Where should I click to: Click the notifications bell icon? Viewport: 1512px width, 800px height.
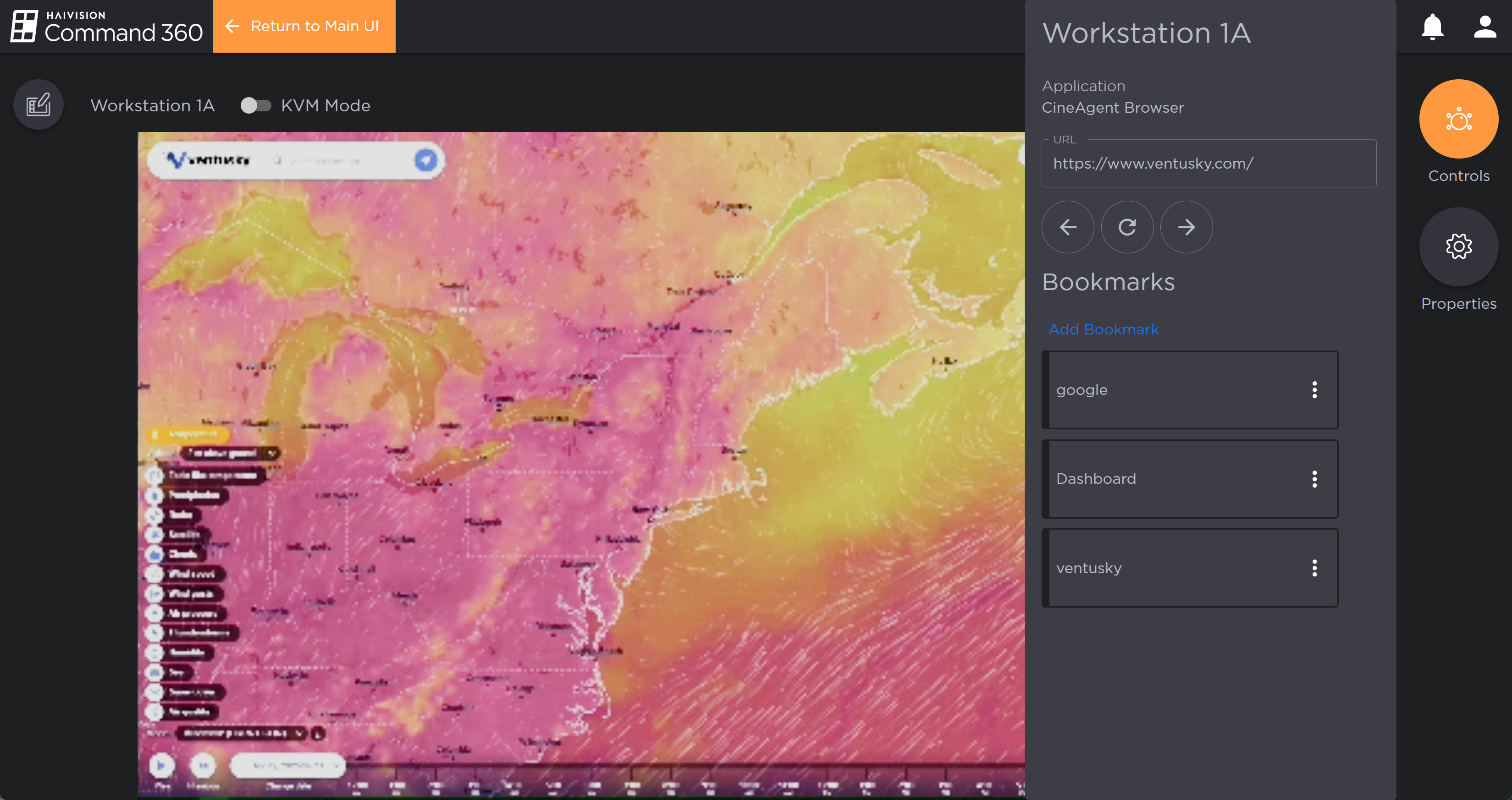tap(1432, 27)
